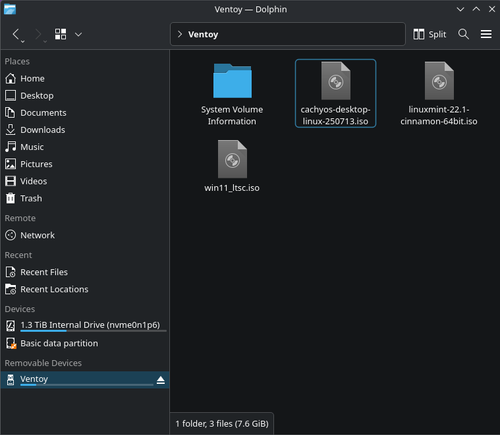This screenshot has height=435, width=500.
Task: Select the linuxmint-22.1-cinnamon-64bit.iso file
Action: 439,94
